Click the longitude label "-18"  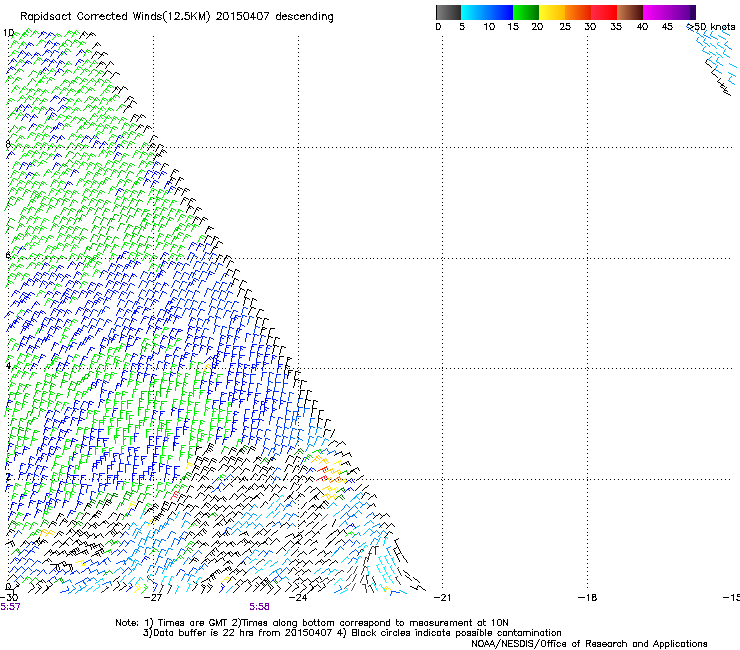(x=587, y=597)
